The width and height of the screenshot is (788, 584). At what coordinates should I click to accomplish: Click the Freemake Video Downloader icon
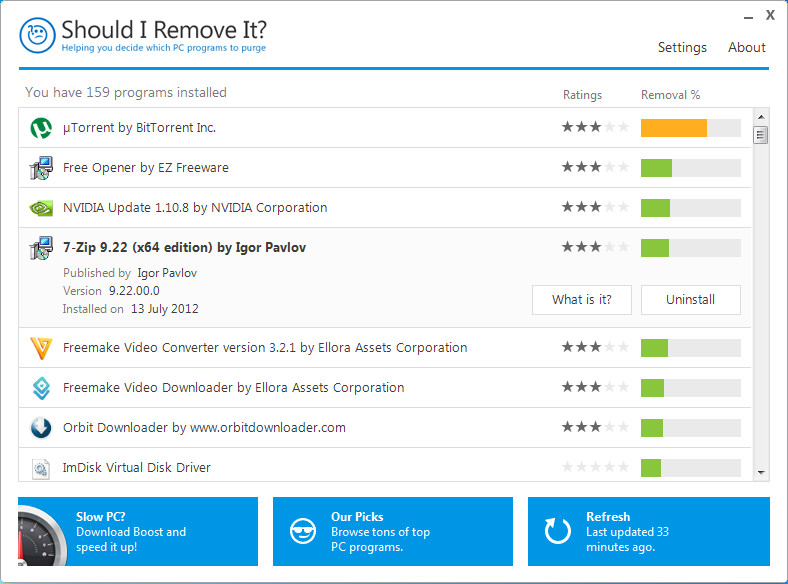point(41,388)
